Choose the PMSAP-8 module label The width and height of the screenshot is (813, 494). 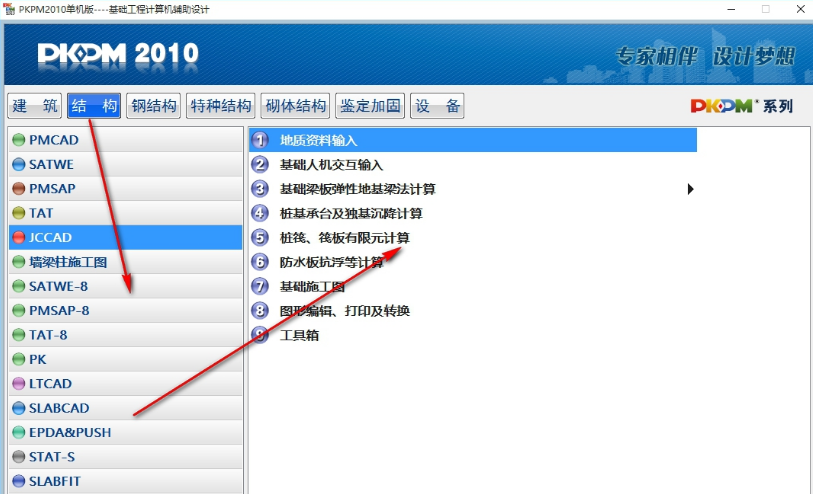point(59,310)
